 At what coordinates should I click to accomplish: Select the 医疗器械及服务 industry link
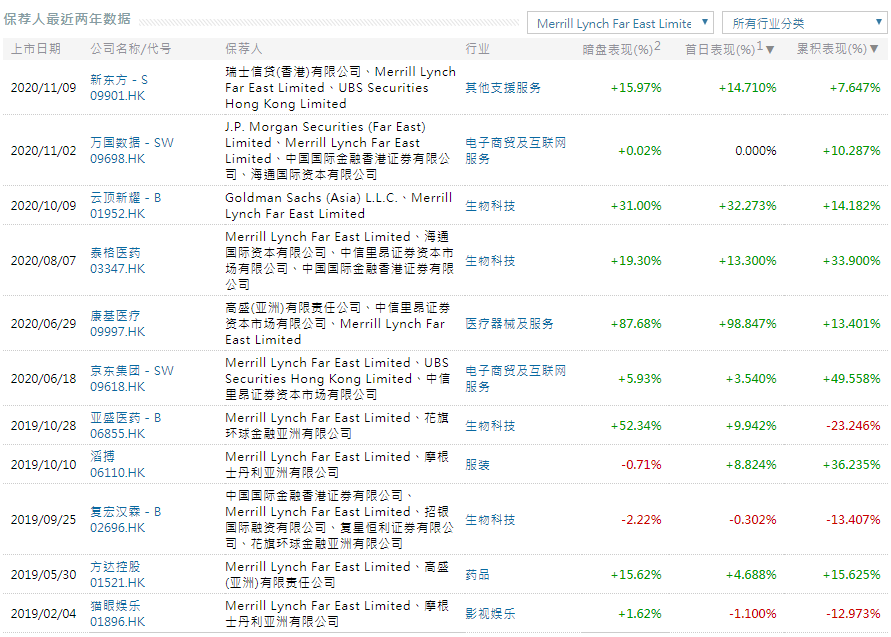509,323
